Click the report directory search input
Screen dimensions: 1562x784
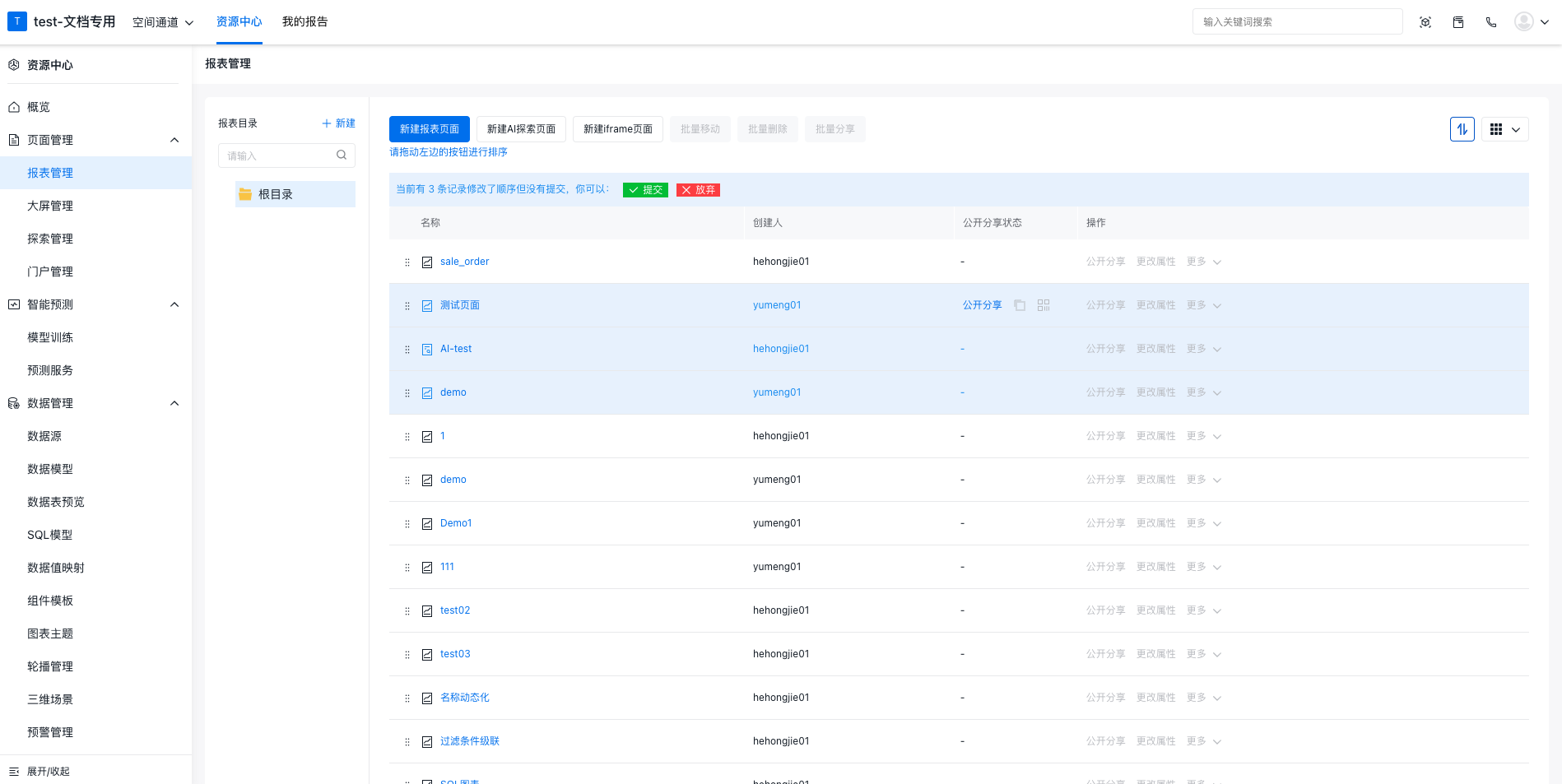(x=286, y=155)
